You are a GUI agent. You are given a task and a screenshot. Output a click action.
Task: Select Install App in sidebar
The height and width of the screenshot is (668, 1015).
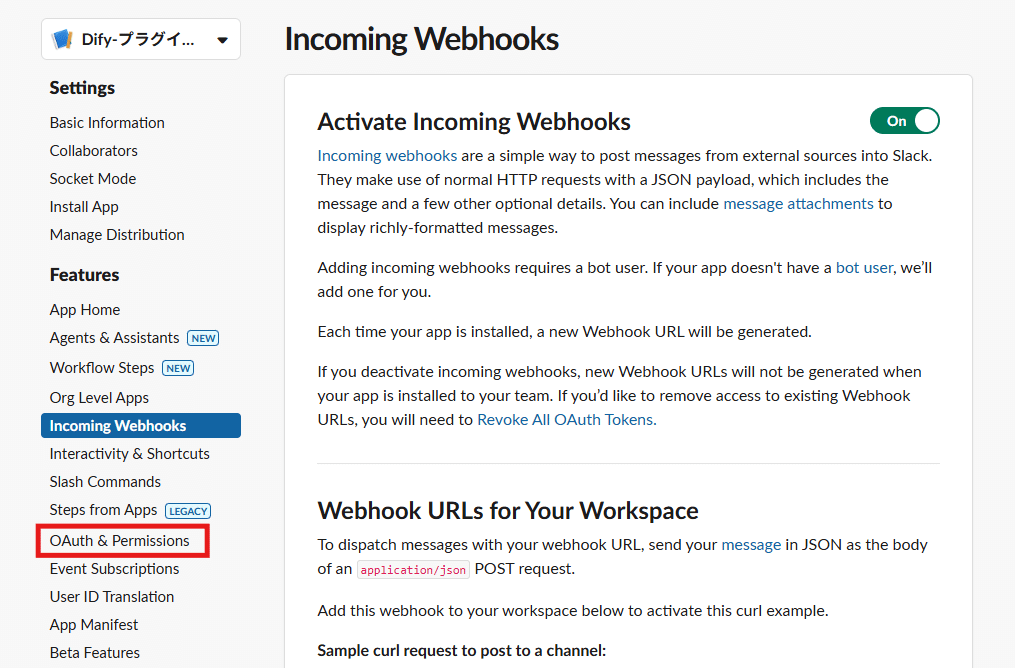click(x=84, y=207)
